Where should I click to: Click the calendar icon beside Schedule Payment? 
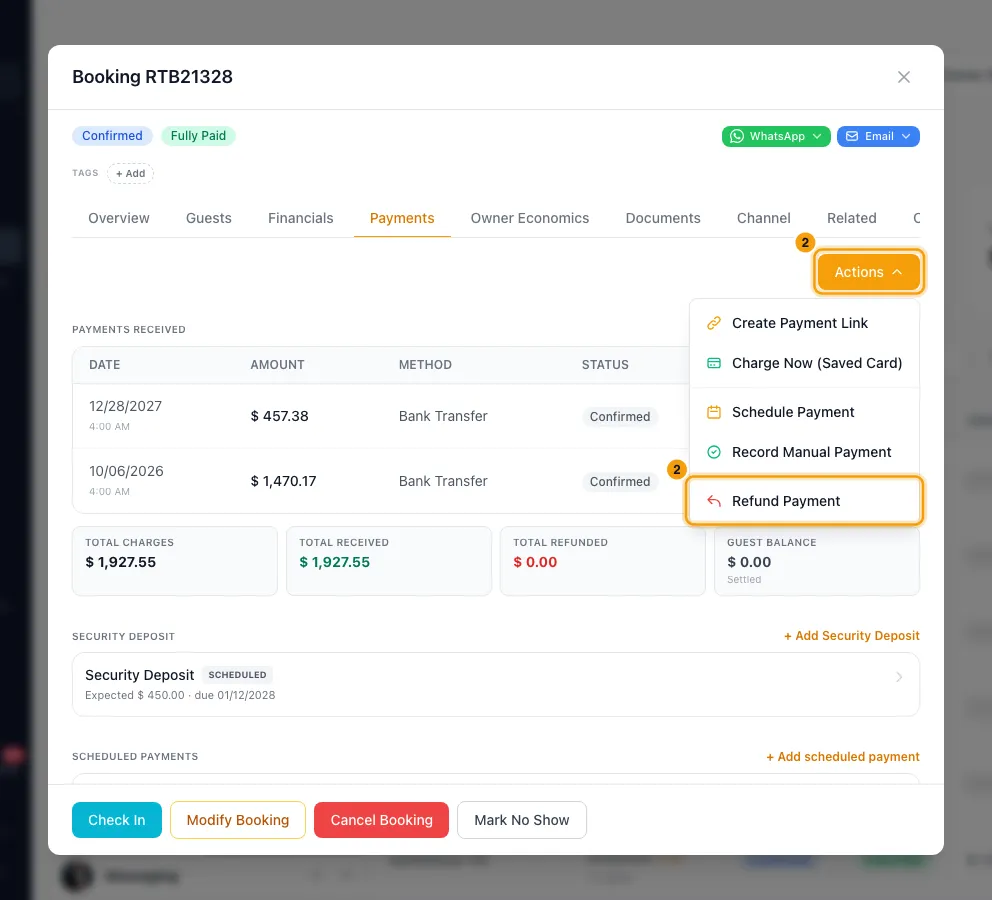714,412
